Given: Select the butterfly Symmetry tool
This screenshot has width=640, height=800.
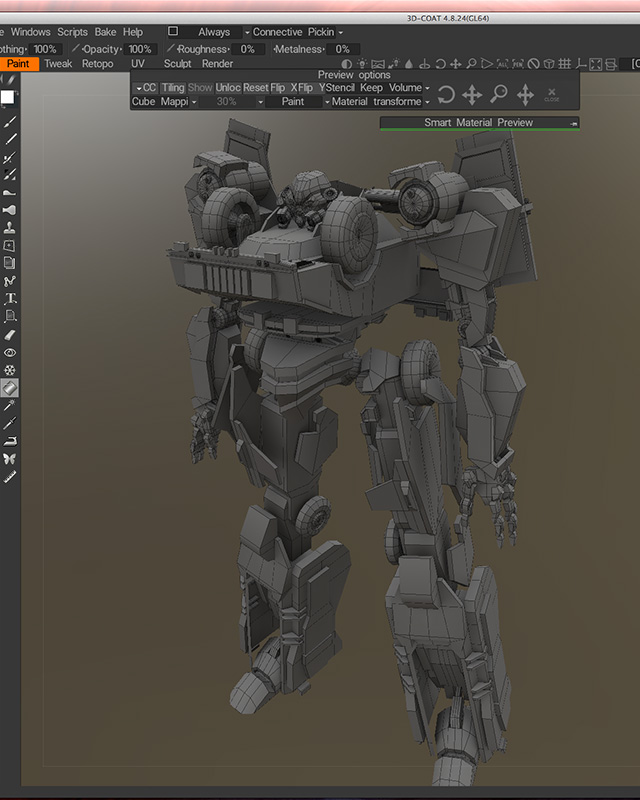Looking at the screenshot, I should [10, 459].
